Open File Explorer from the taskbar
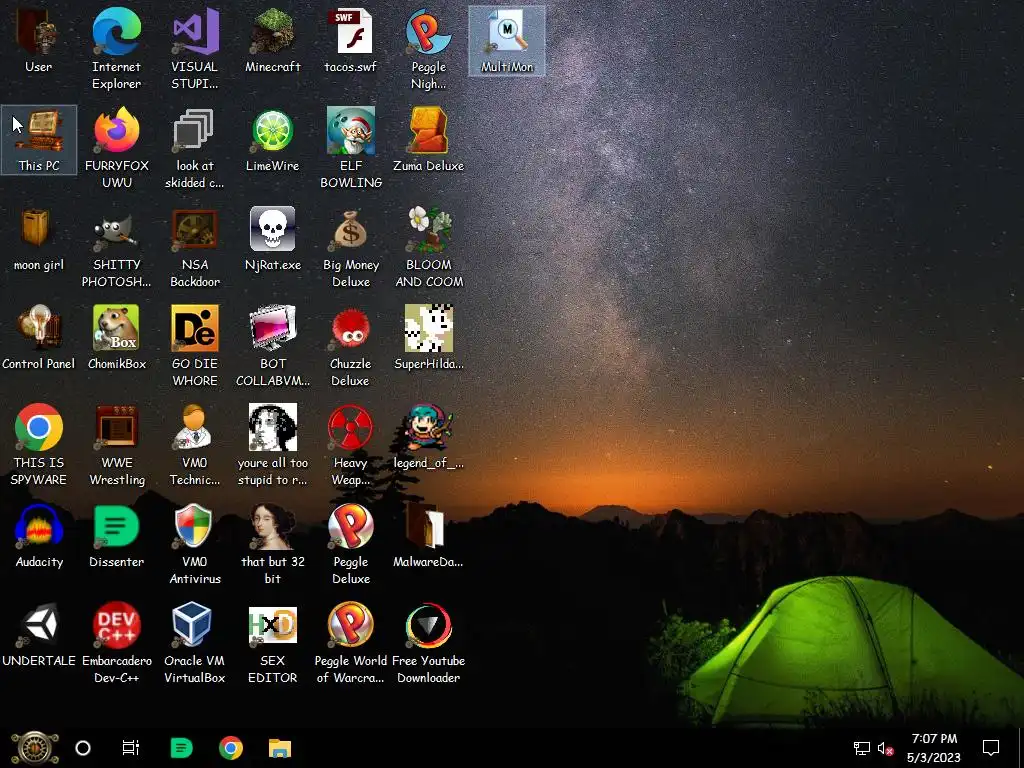The height and width of the screenshot is (768, 1024). click(x=280, y=748)
